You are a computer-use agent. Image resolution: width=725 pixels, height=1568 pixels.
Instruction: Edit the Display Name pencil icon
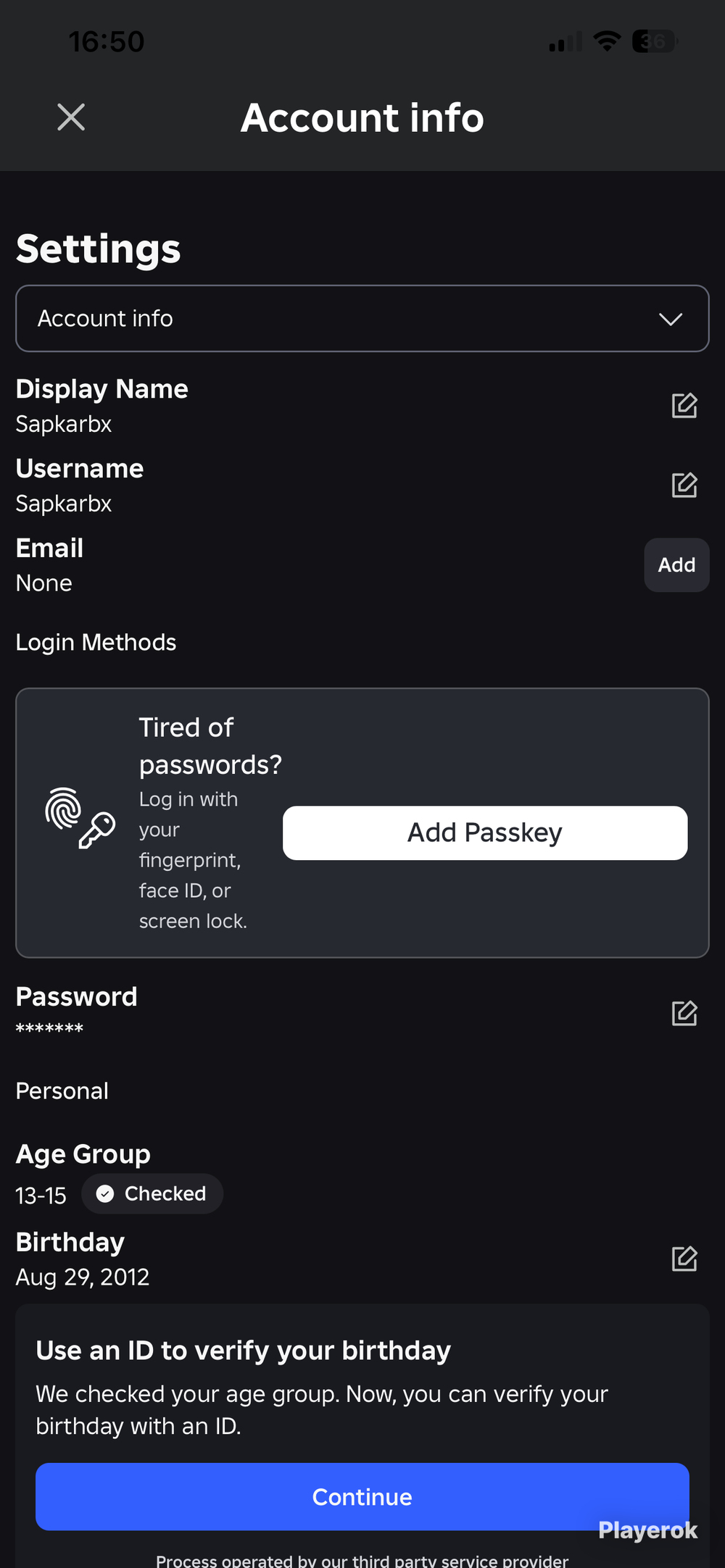pyautogui.click(x=684, y=406)
